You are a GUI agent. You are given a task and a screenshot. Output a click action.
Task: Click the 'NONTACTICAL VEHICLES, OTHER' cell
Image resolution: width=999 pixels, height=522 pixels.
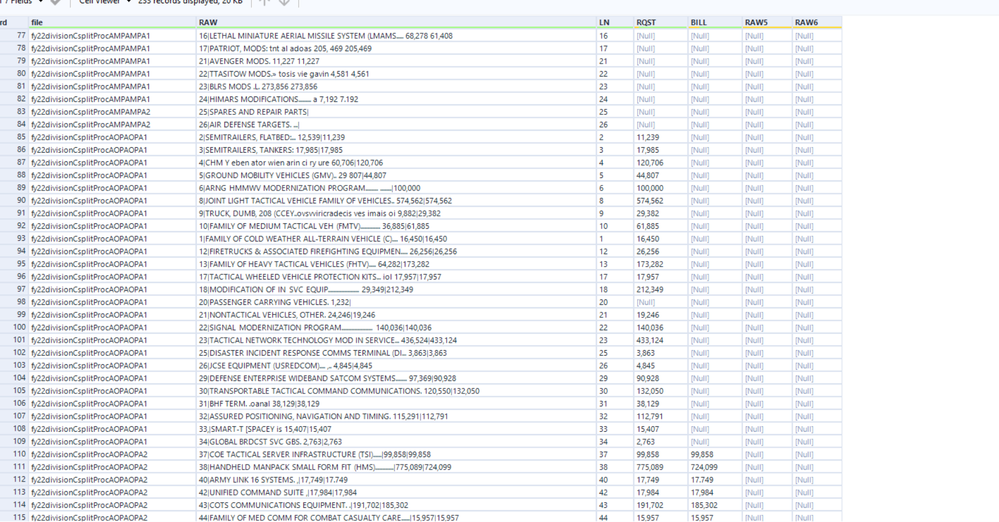[396, 315]
